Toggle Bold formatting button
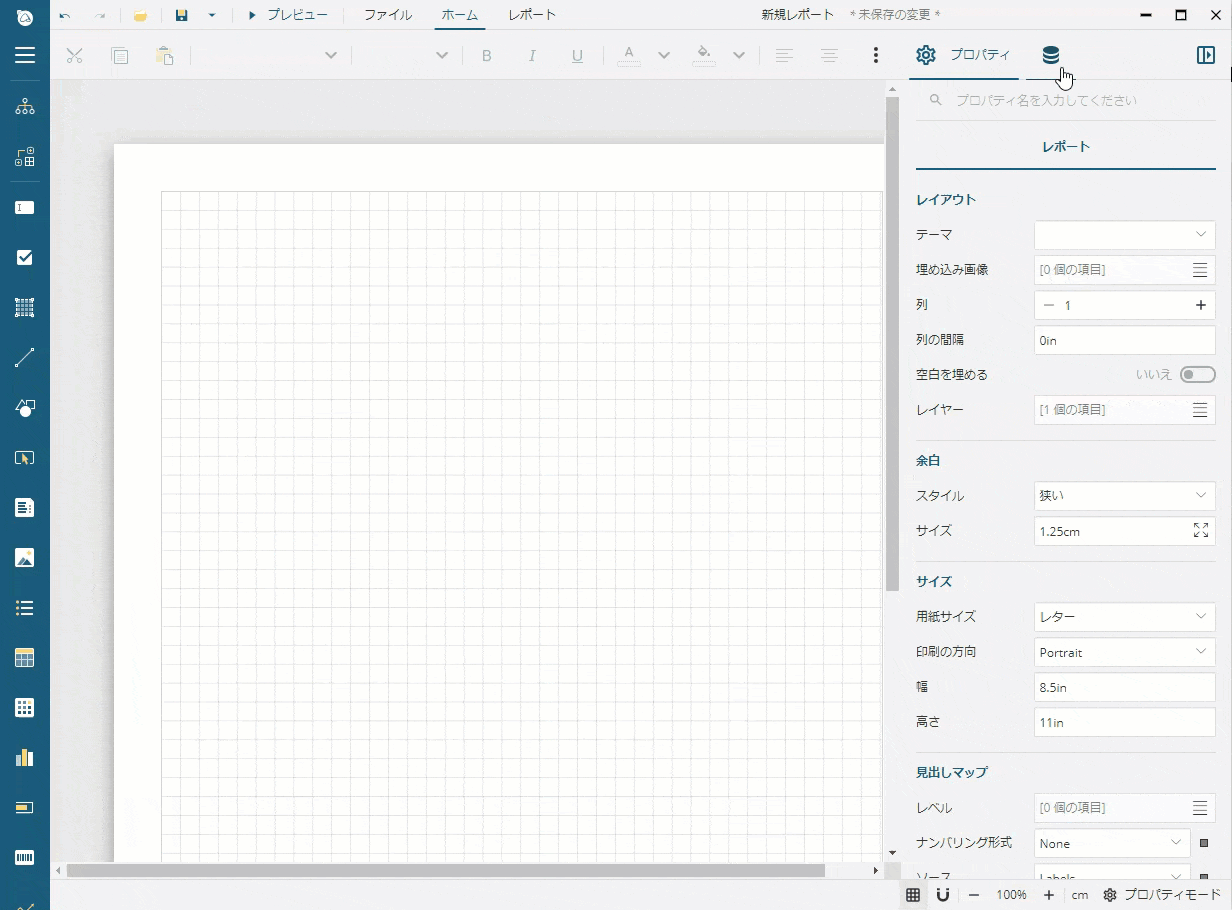This screenshot has height=910, width=1232. coord(487,55)
